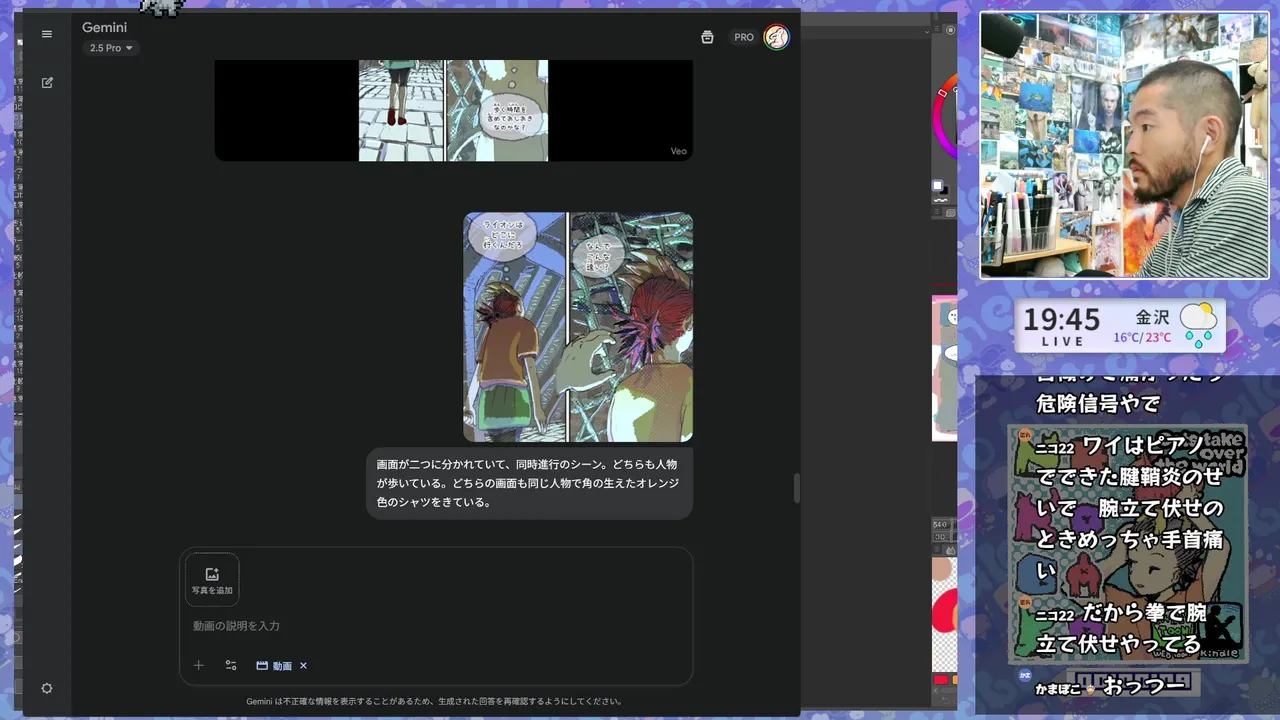Click the foreground/background color swatch in paint app
This screenshot has width=1280, height=720.
point(939,186)
